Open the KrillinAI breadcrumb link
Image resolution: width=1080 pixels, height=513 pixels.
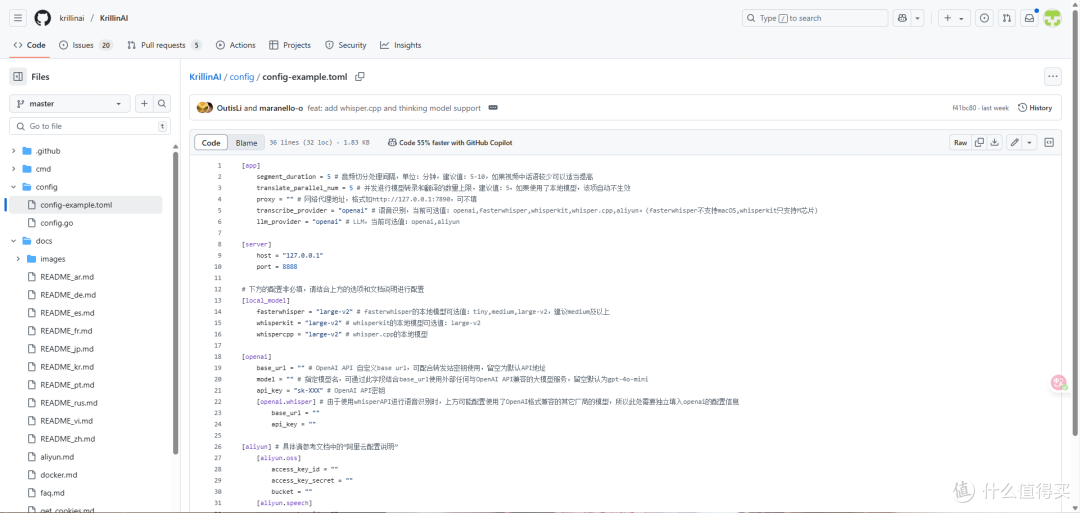205,77
